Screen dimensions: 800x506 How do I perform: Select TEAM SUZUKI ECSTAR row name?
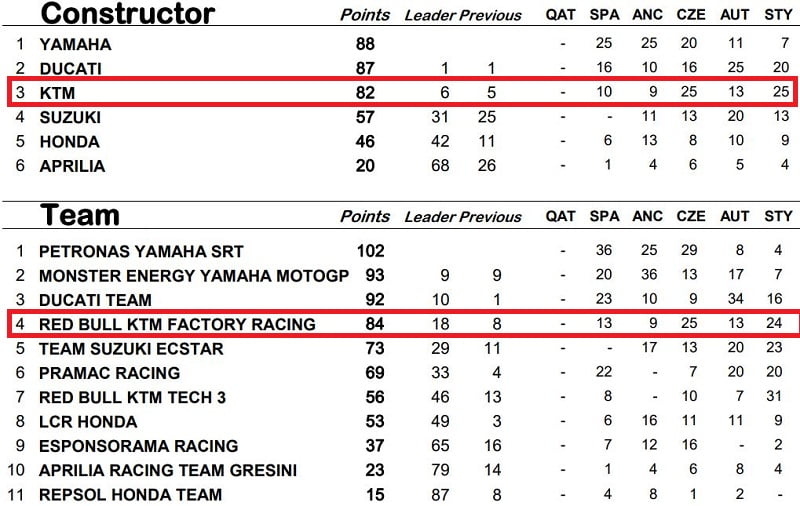131,349
